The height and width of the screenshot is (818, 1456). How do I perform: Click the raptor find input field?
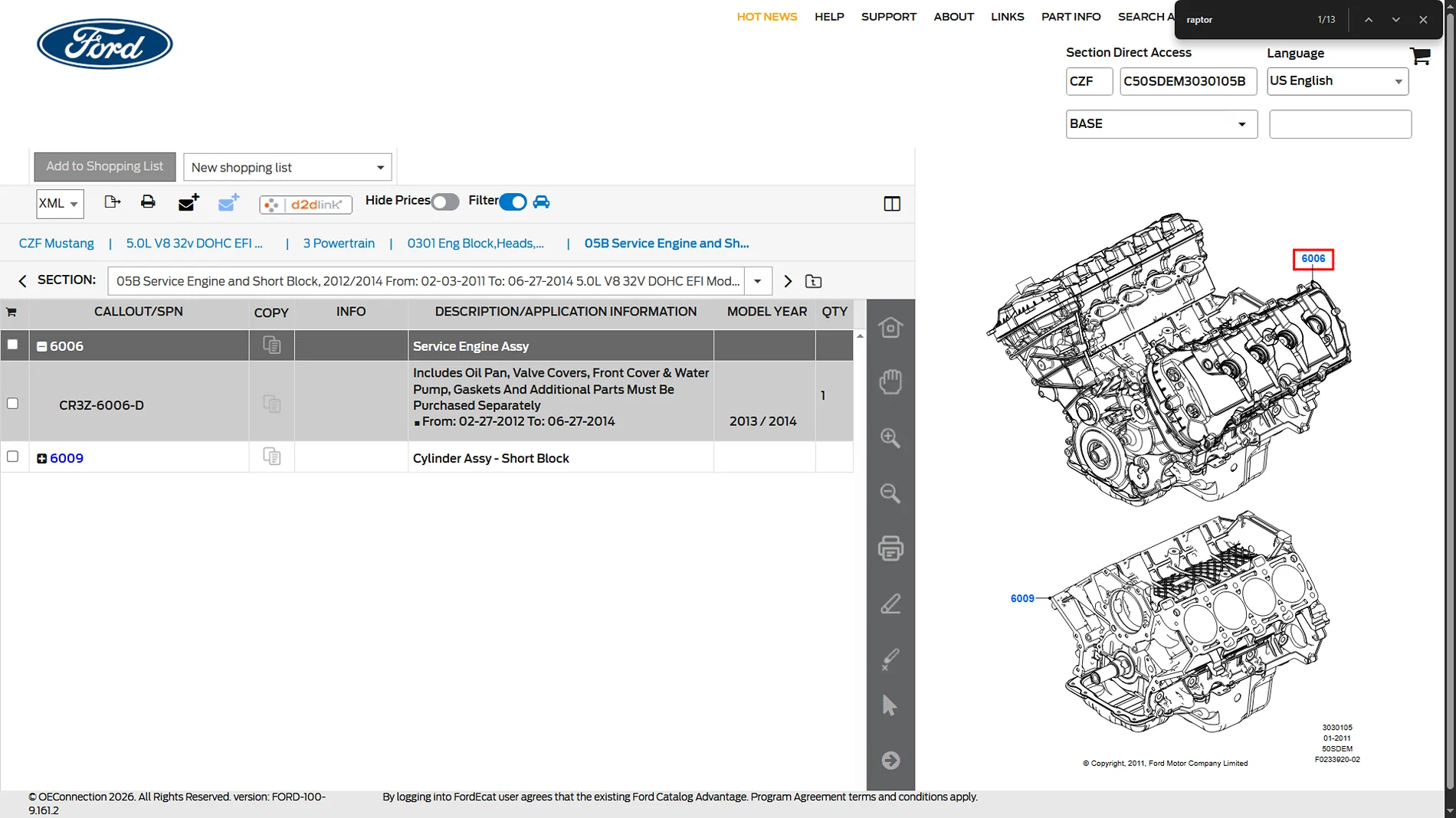point(1245,20)
